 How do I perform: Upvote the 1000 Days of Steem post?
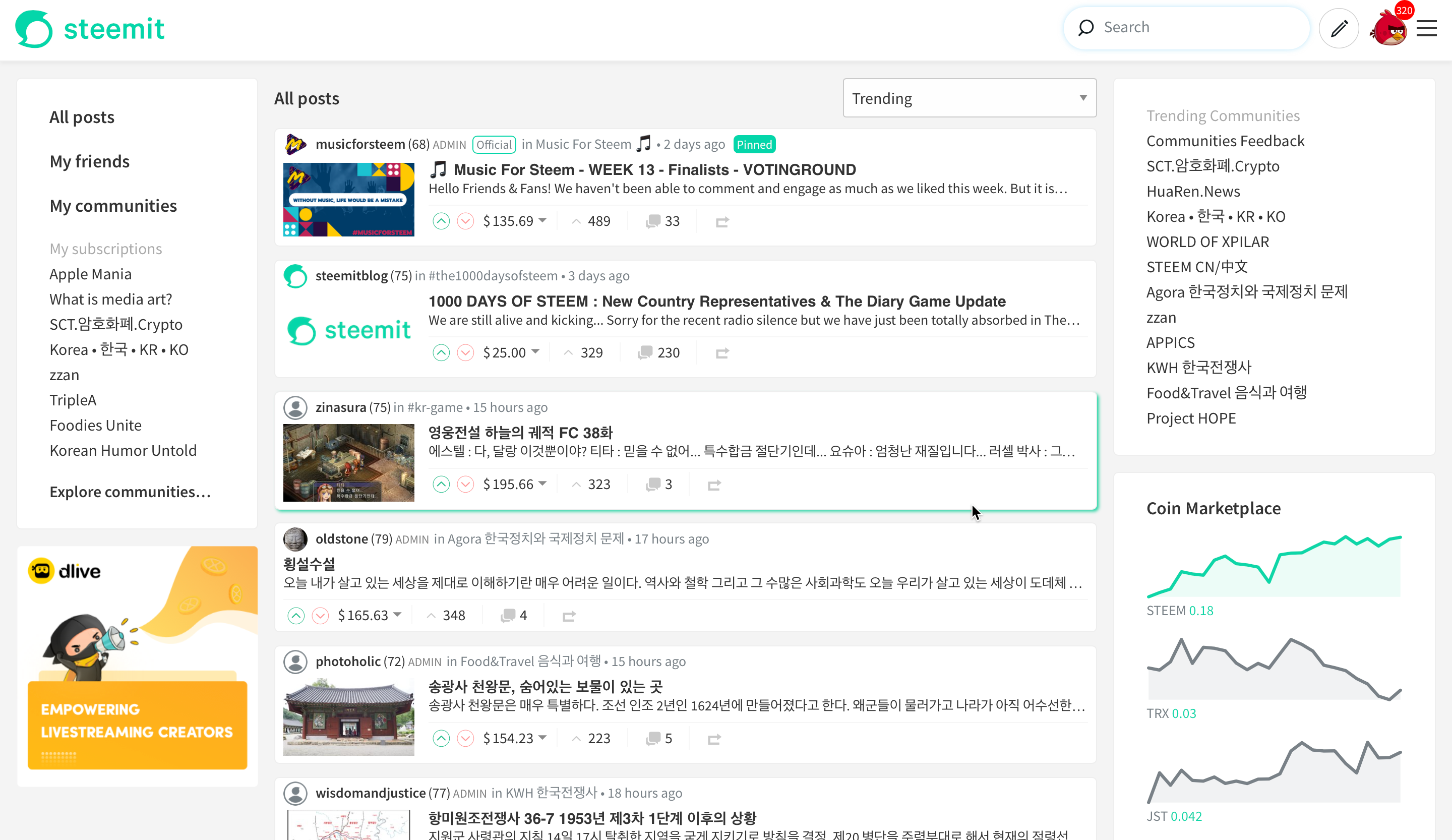tap(441, 352)
